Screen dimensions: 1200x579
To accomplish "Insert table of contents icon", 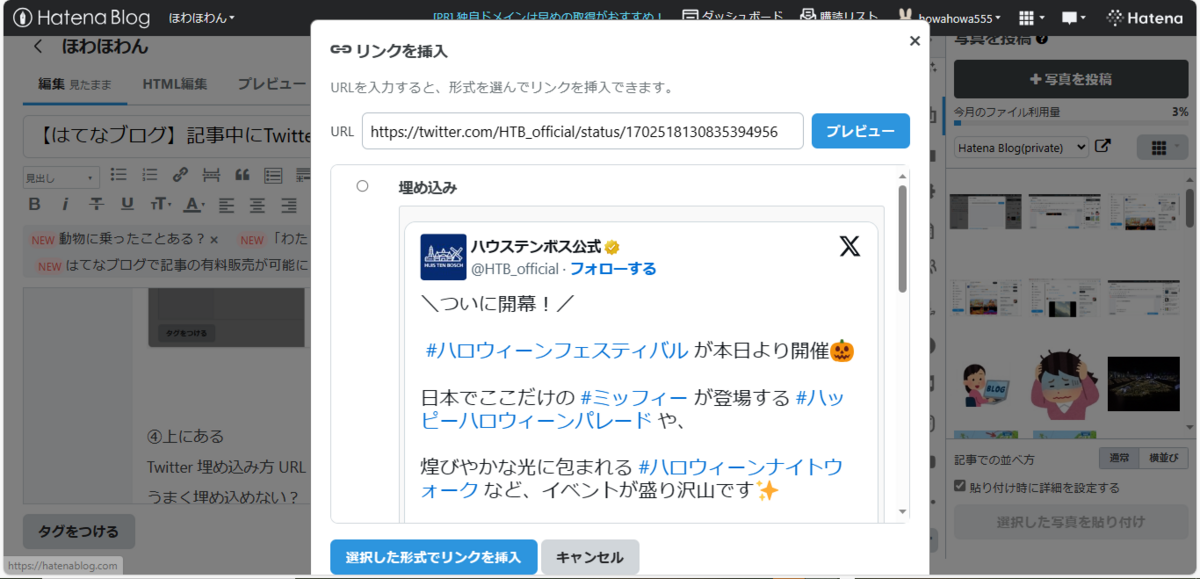I will point(273,175).
